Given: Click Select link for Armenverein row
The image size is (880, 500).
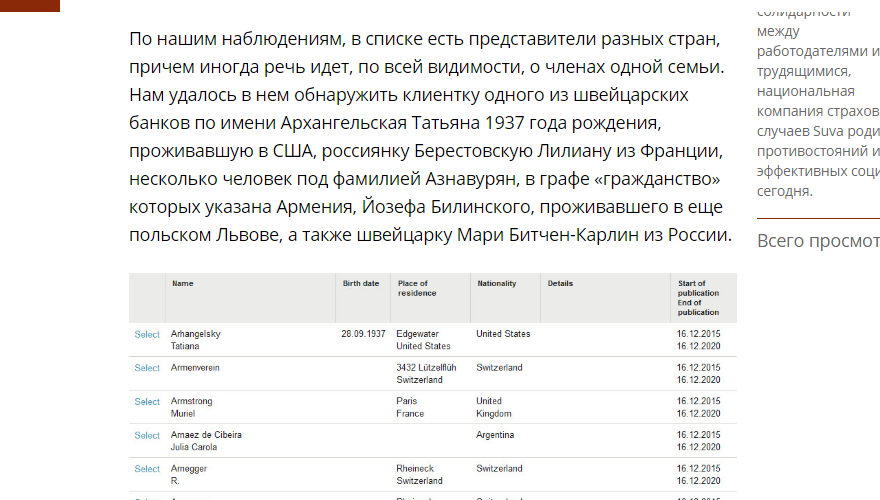Looking at the screenshot, I should 147,368.
